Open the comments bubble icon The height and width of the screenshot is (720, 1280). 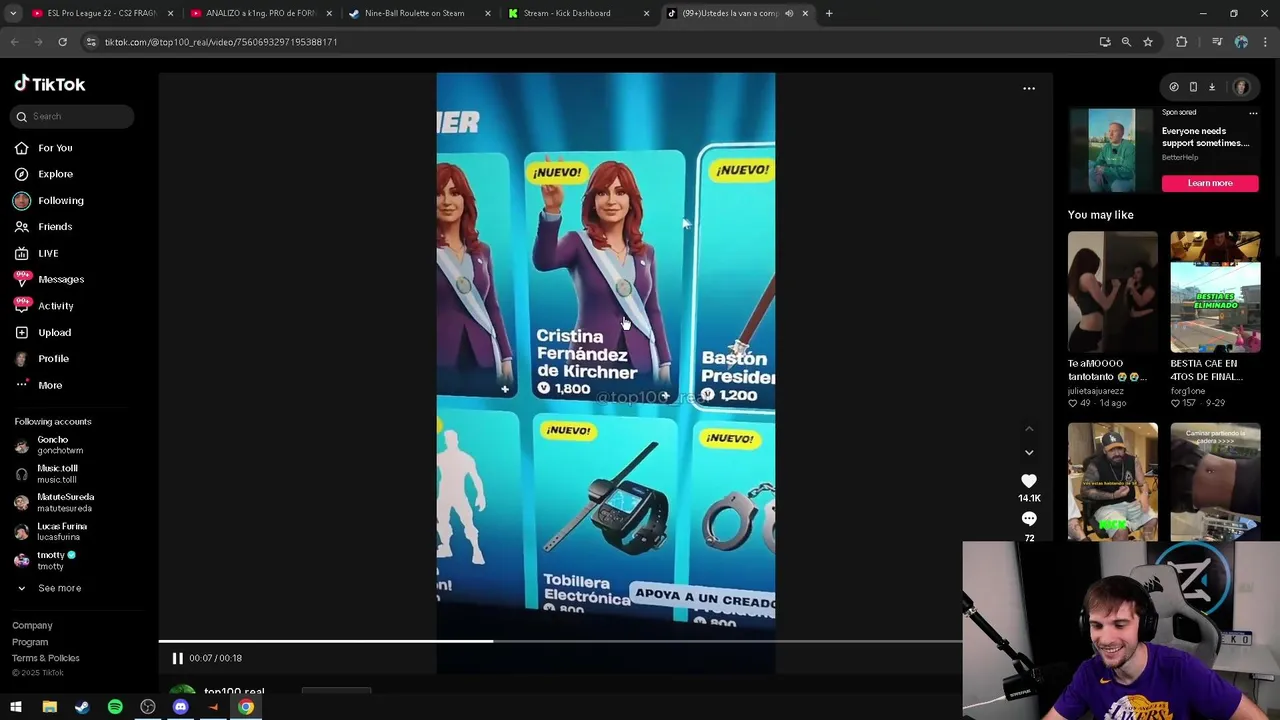click(x=1029, y=519)
